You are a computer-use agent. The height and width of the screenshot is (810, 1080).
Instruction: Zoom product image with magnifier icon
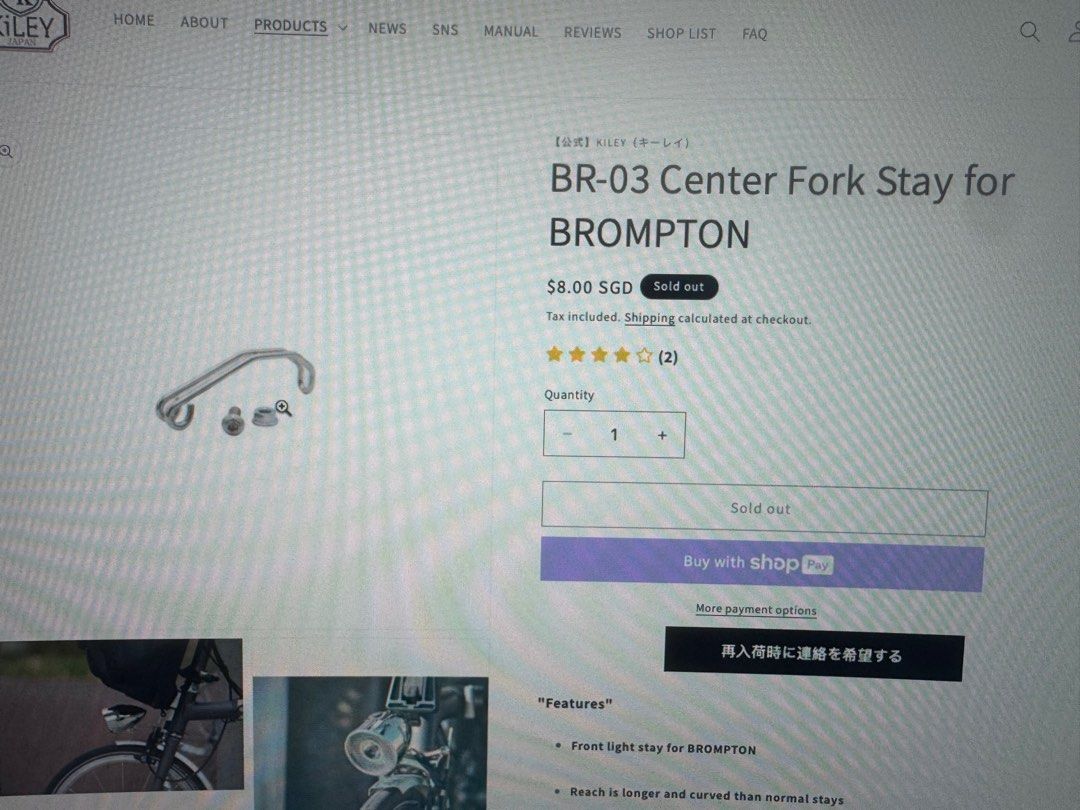(283, 408)
